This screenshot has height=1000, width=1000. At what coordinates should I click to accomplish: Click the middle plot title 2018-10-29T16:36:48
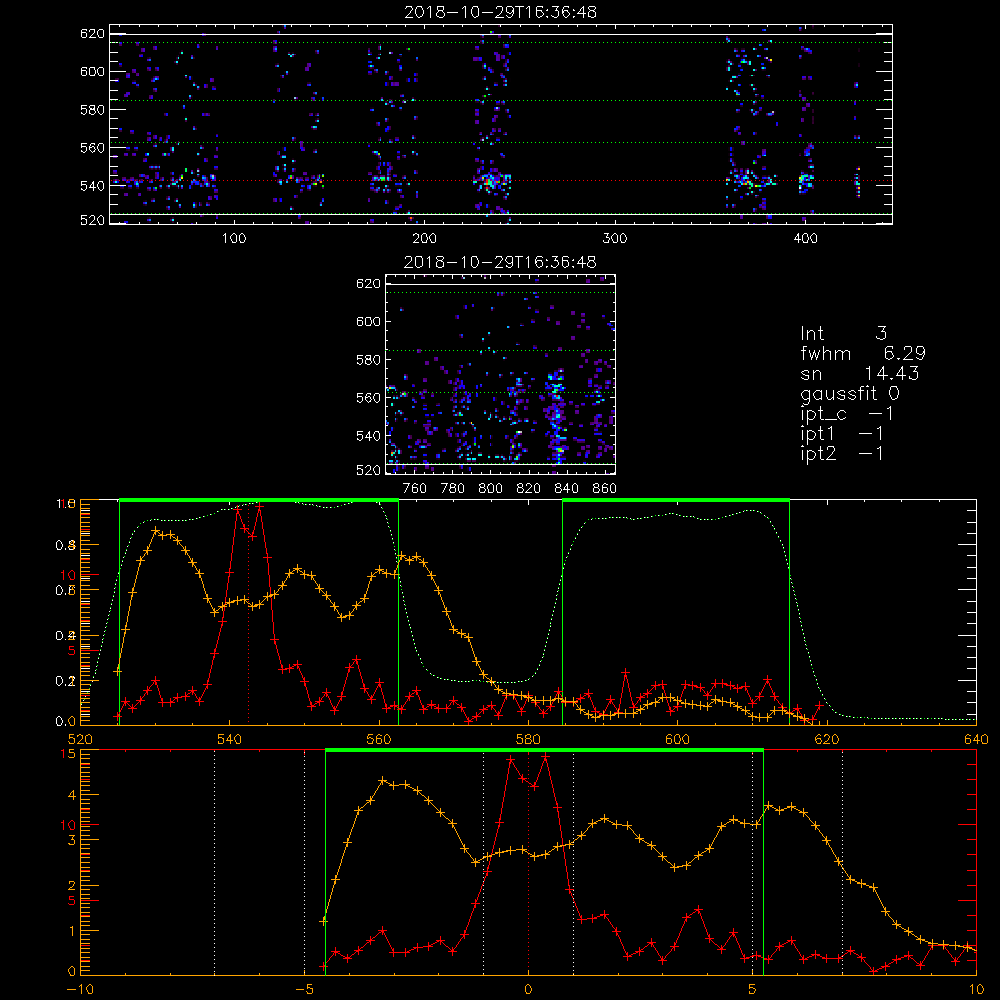pyautogui.click(x=500, y=262)
